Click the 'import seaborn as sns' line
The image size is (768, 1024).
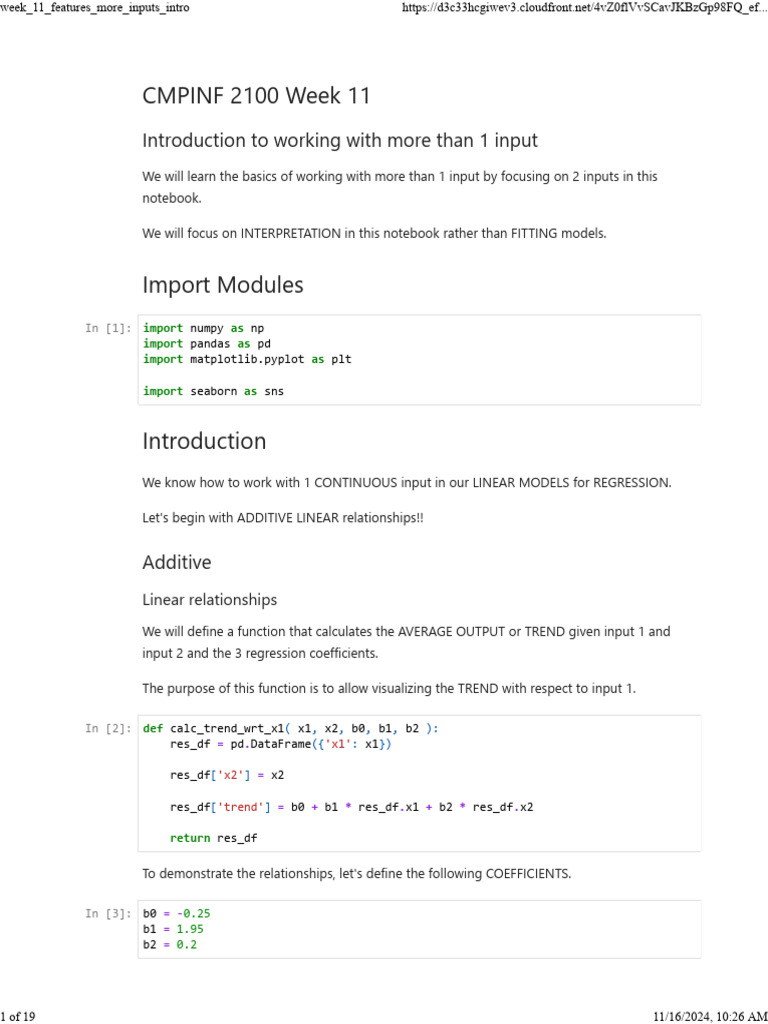pos(213,391)
